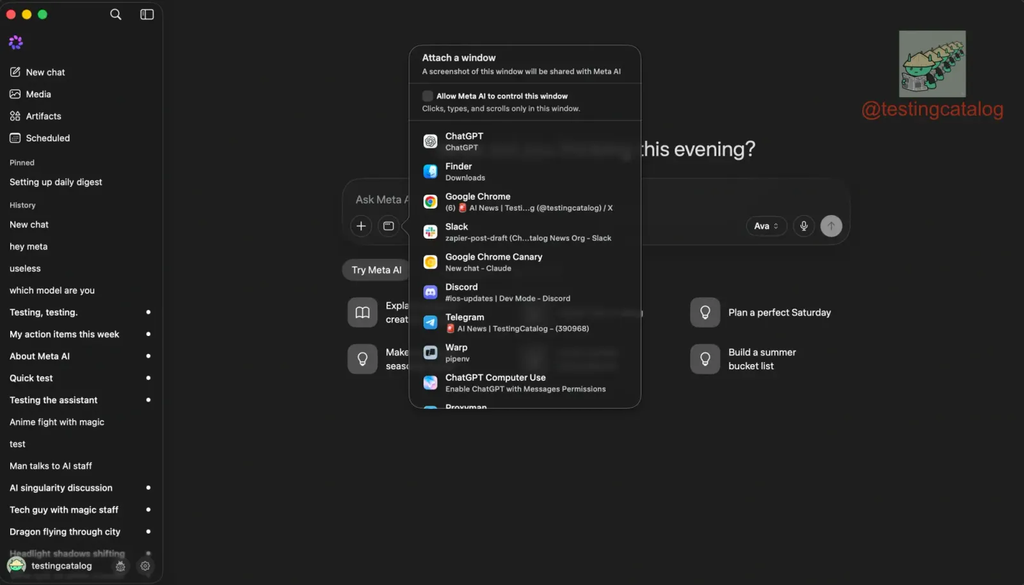The image size is (1024, 585).
Task: Open history chat 'useless'
Action: pos(25,268)
